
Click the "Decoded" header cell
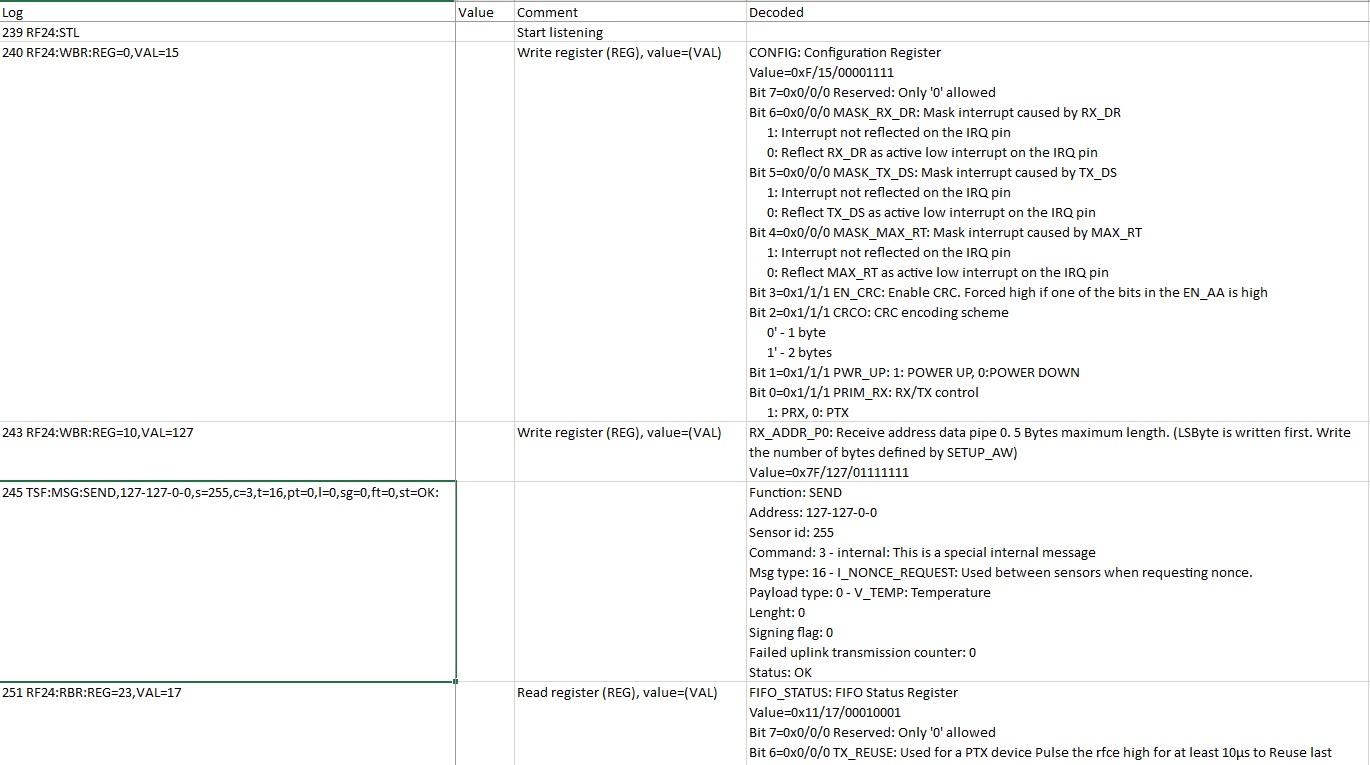(x=1056, y=13)
